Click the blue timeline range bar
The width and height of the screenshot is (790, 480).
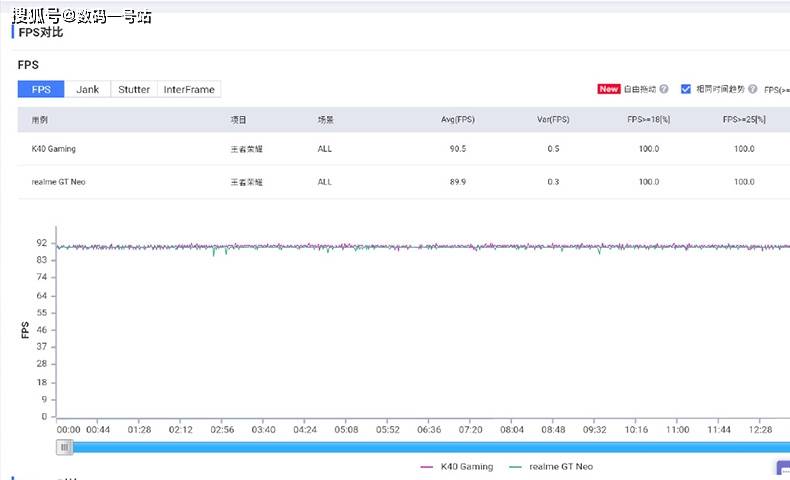tap(431, 447)
